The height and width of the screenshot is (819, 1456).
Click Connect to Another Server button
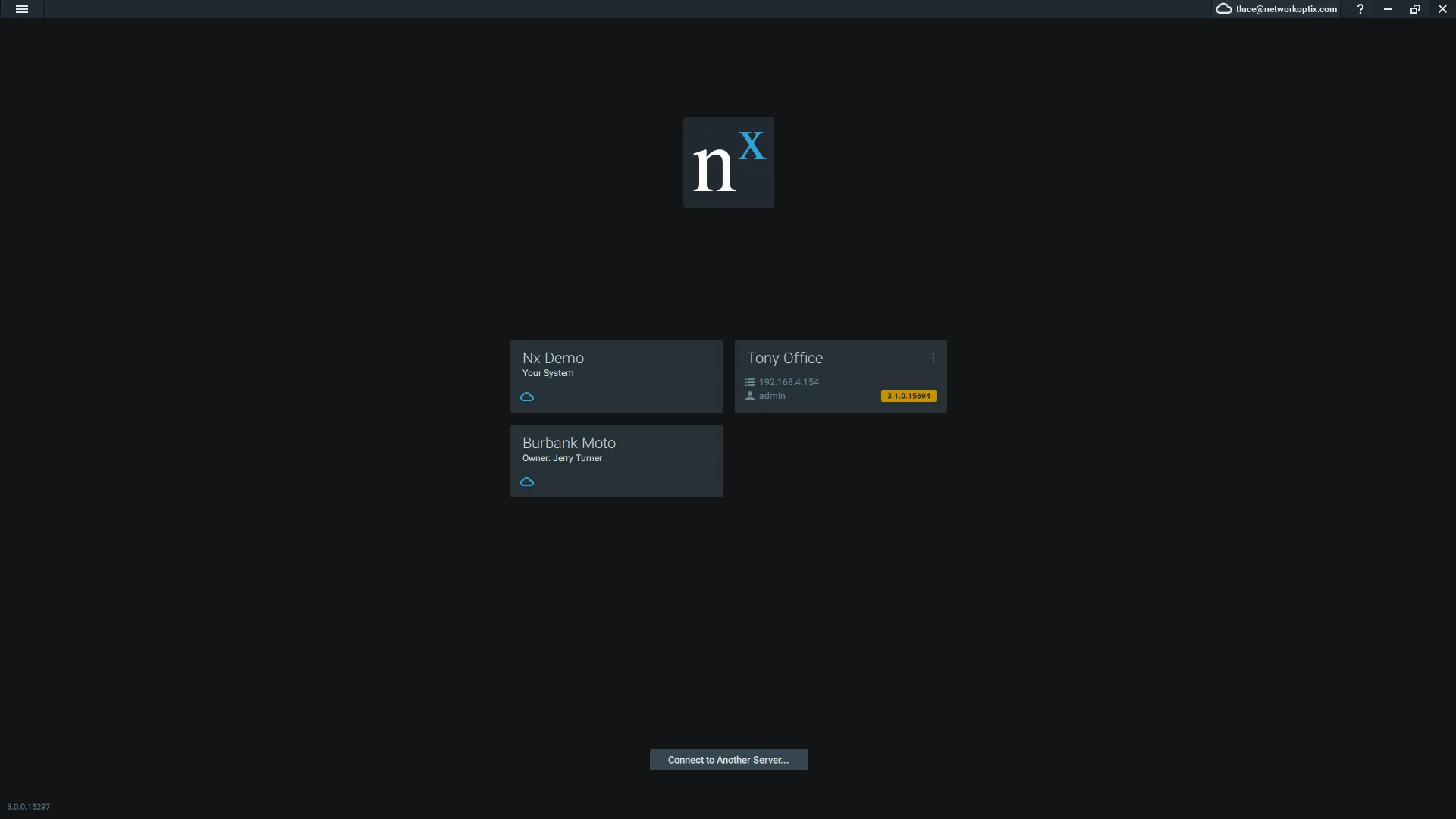(727, 759)
